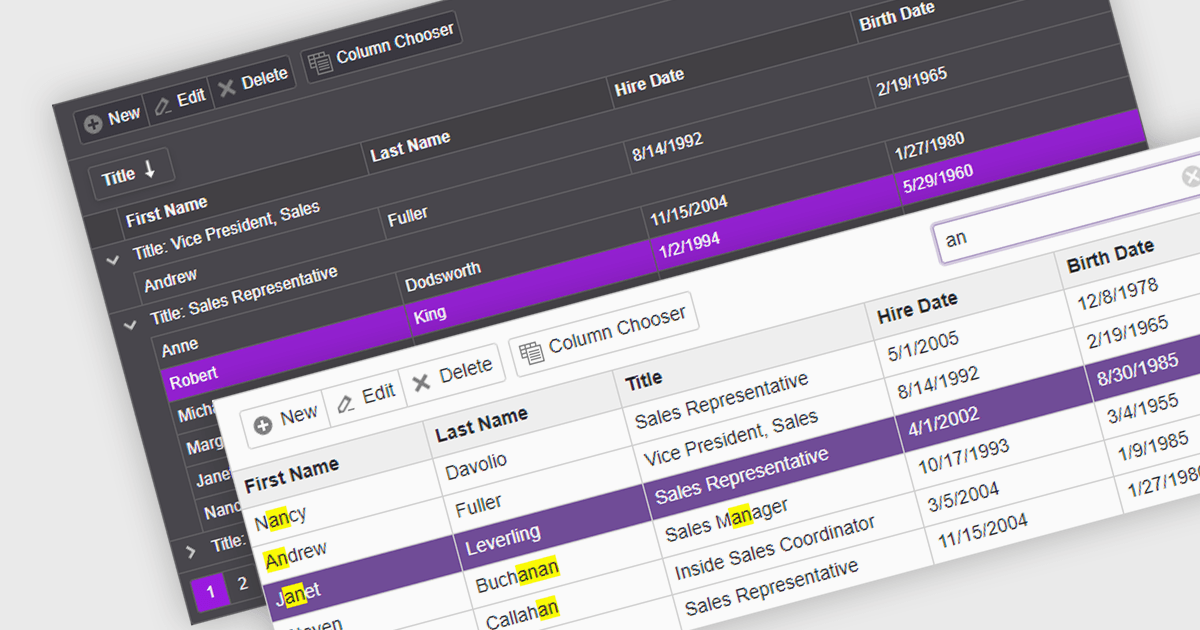Click column chooser icon in dark grid
This screenshot has width=1200, height=630.
click(x=320, y=62)
